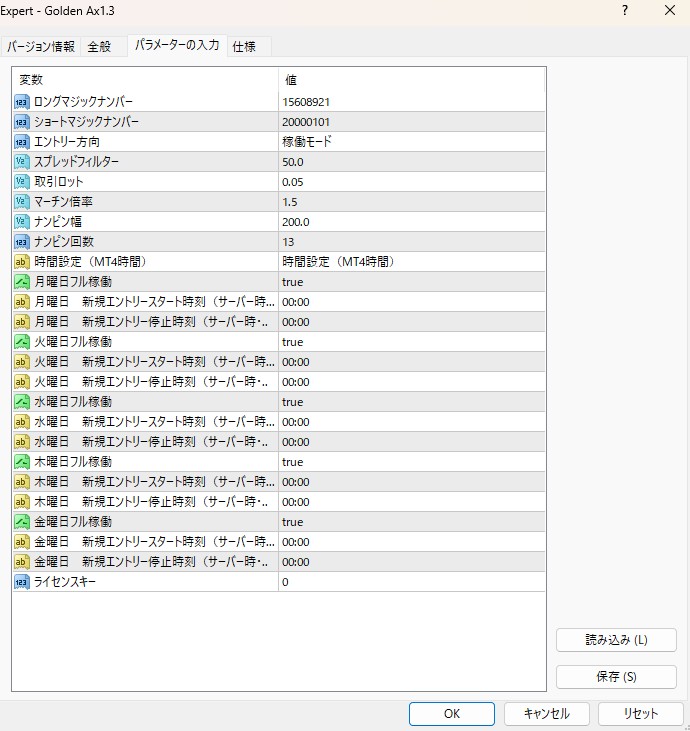
Task: Click the 値 column header
Action: [x=412, y=80]
